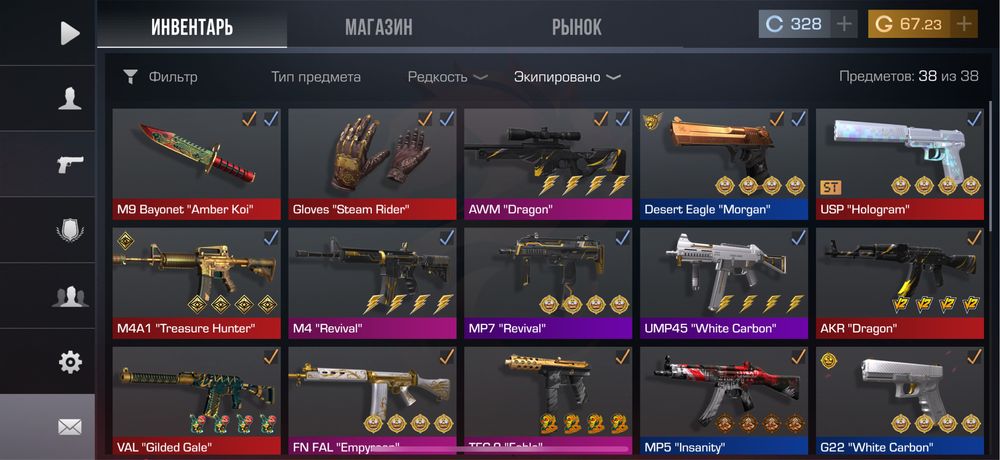Expand the Редкость rarity dropdown
The width and height of the screenshot is (1000, 460).
click(x=447, y=77)
